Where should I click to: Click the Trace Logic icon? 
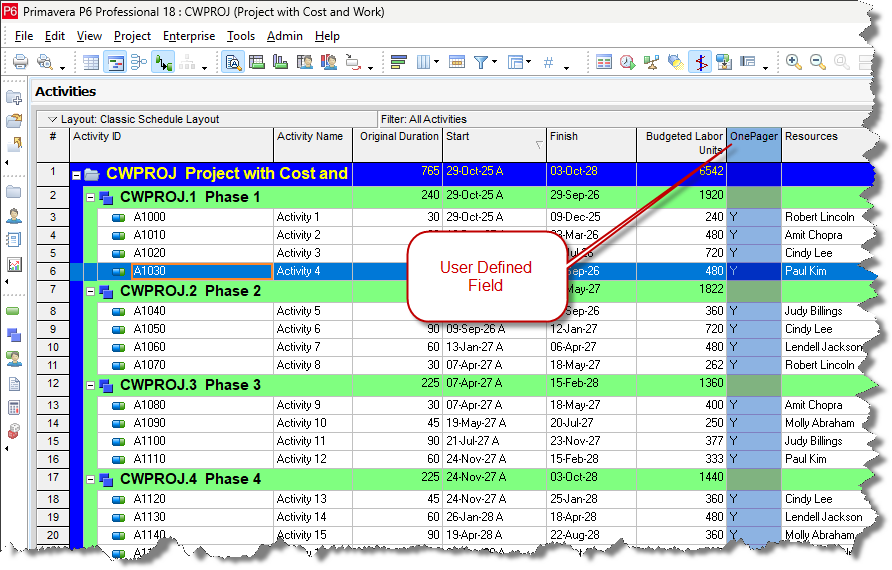pyautogui.click(x=353, y=61)
